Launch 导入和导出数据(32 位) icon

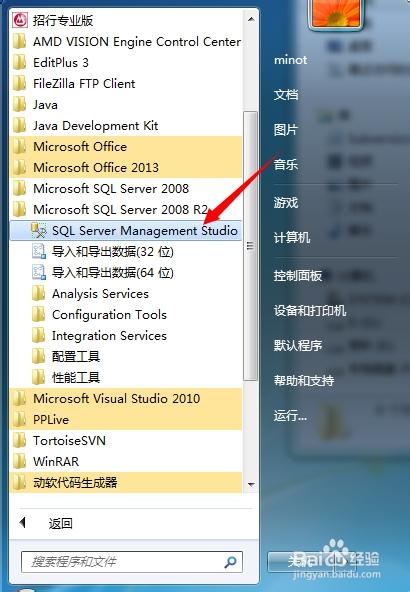pyautogui.click(x=39, y=251)
